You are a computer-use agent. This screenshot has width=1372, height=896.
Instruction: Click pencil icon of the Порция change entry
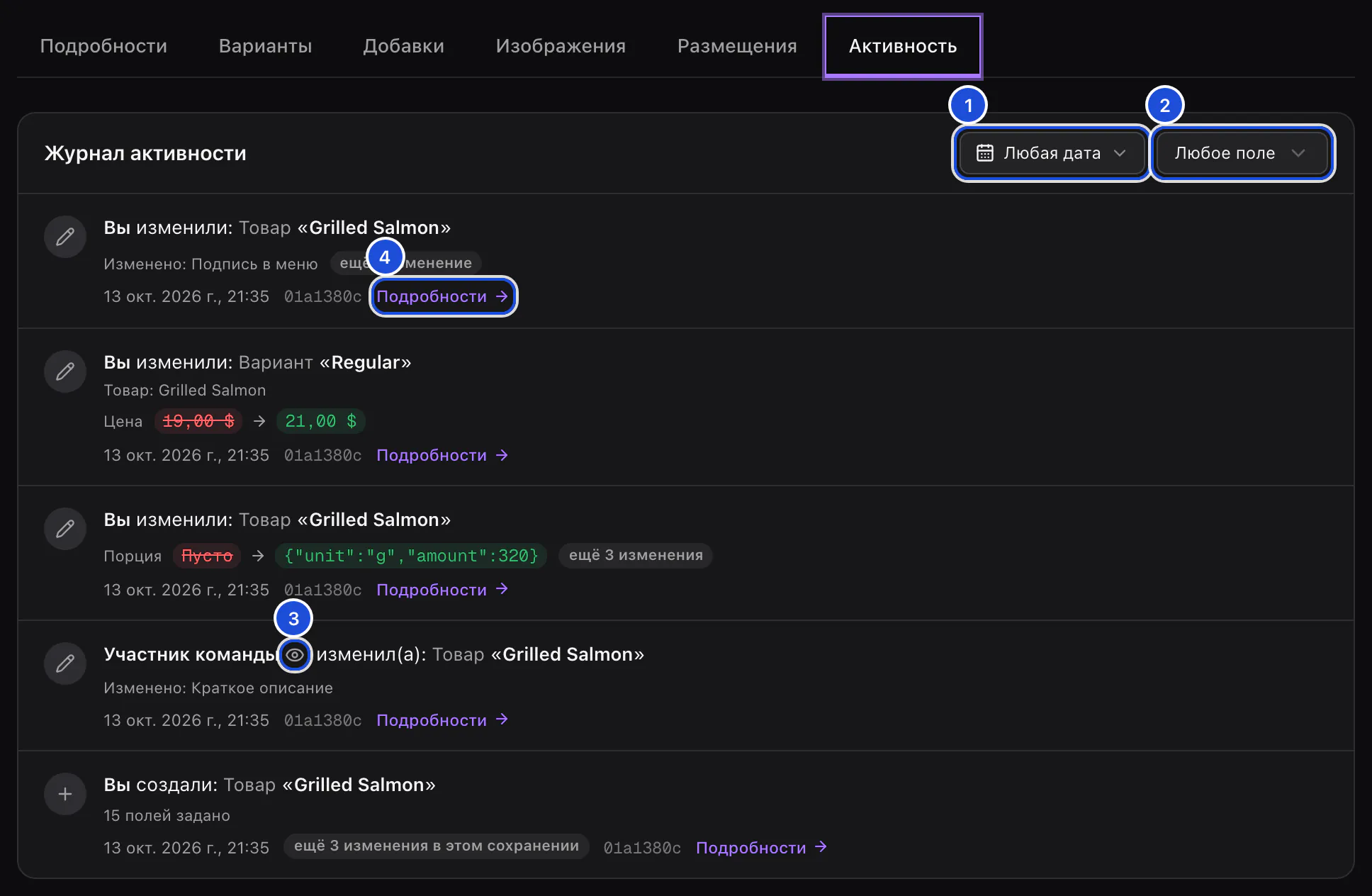[65, 529]
